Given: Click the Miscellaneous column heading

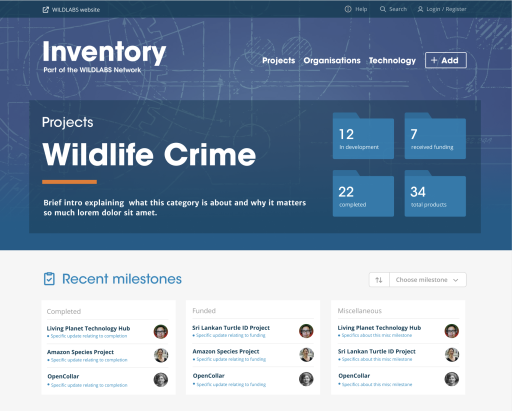Looking at the screenshot, I should point(360,311).
